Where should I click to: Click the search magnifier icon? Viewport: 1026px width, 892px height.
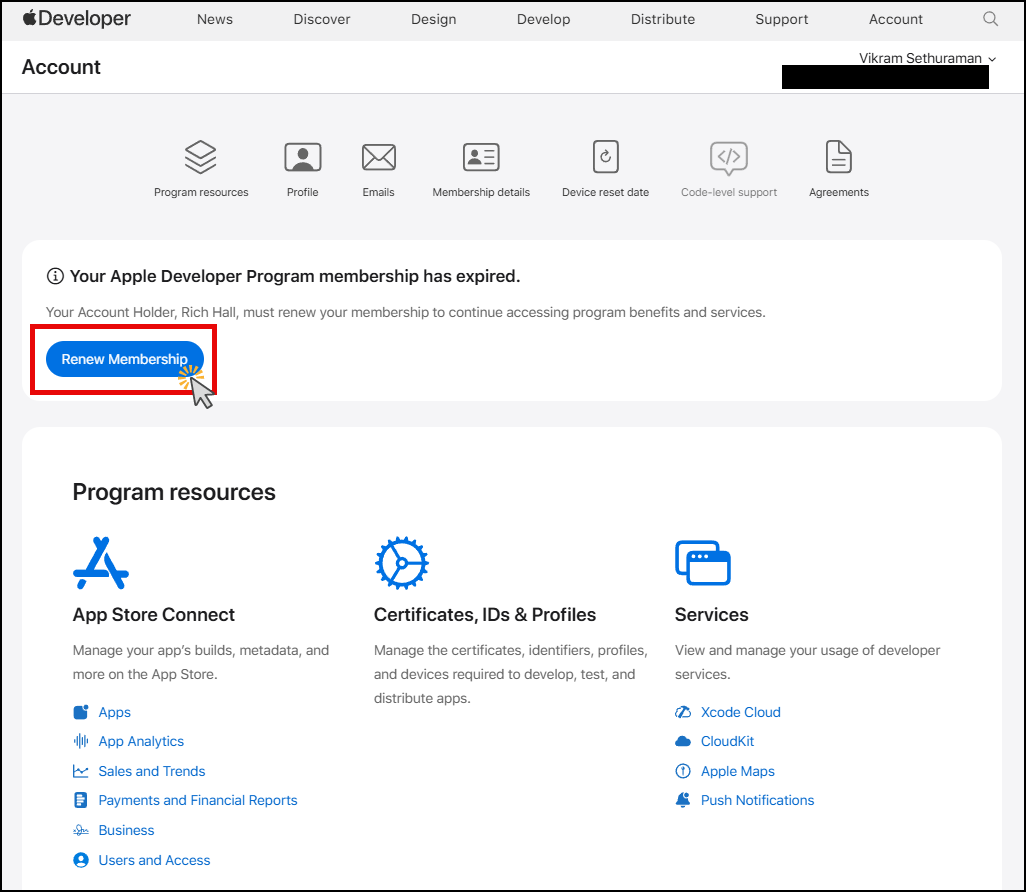(990, 19)
